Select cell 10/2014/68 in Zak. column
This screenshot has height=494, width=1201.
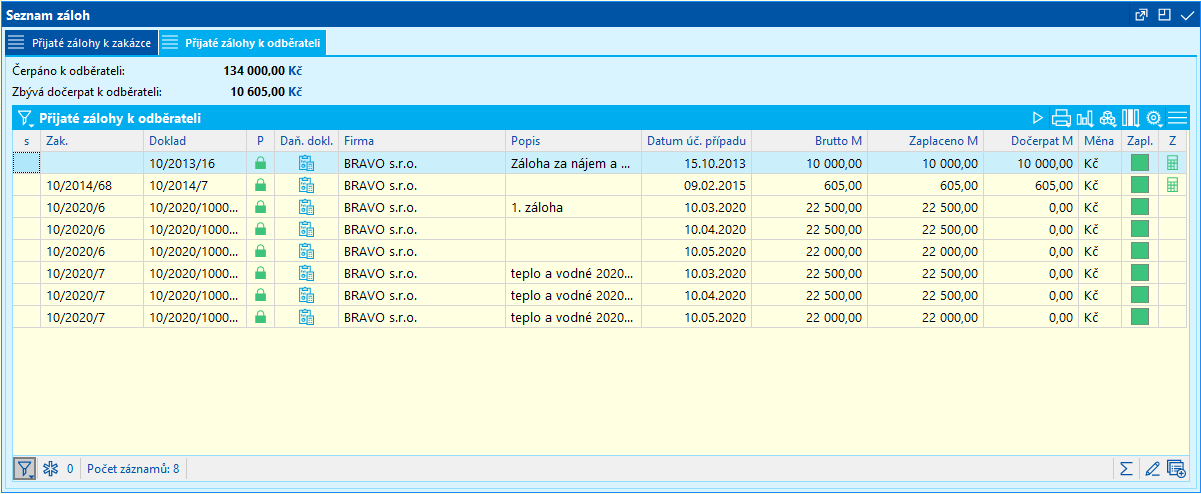pos(92,185)
